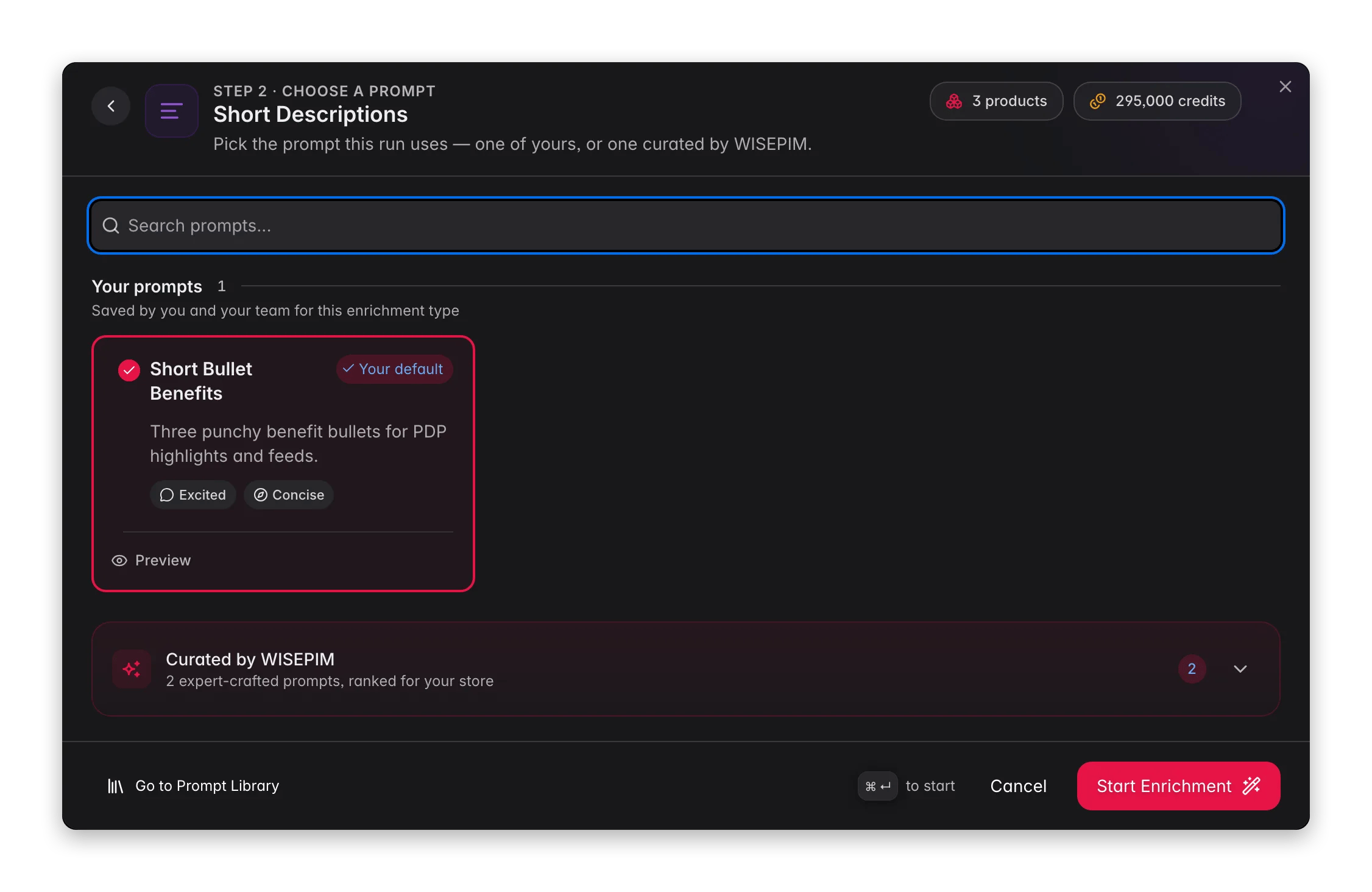The width and height of the screenshot is (1372, 892).
Task: Click the 3 products badge
Action: 996,101
